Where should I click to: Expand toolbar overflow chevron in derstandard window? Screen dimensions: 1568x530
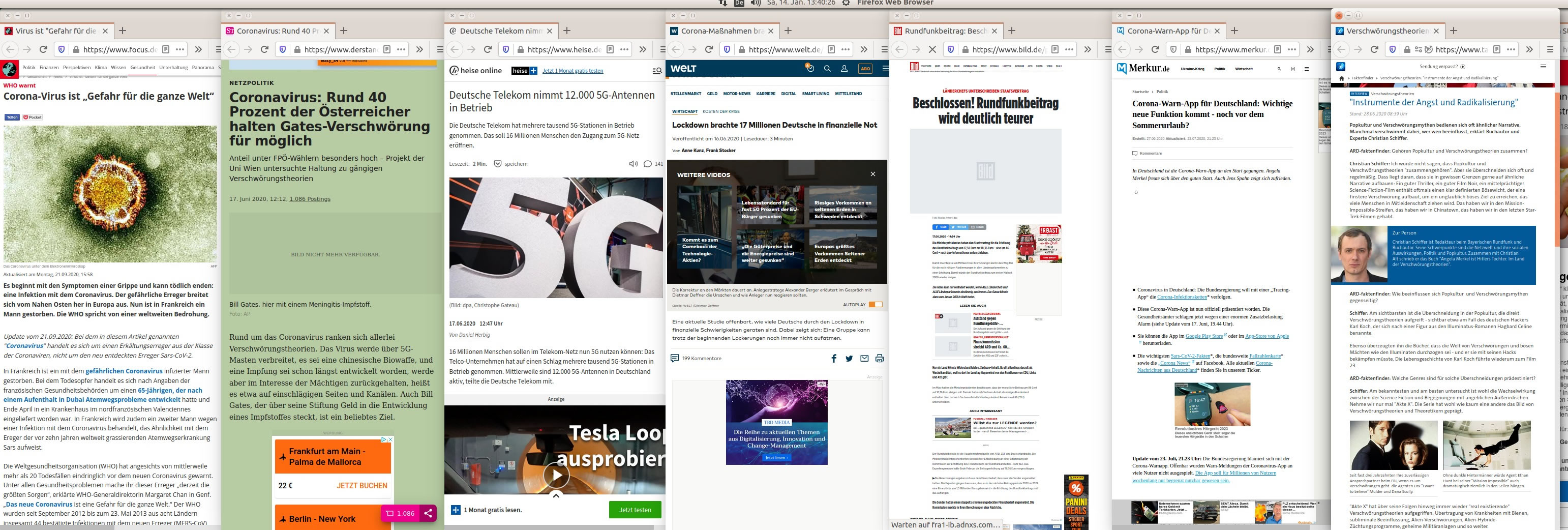click(x=419, y=49)
